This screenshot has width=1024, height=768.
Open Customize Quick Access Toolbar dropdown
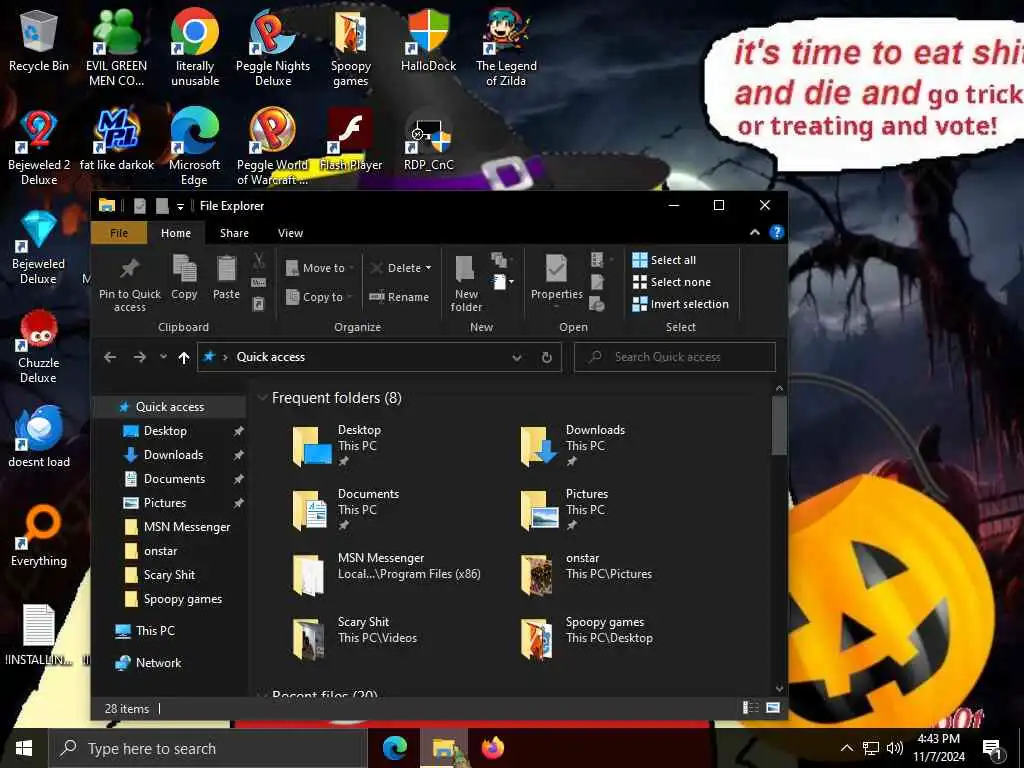(x=180, y=206)
